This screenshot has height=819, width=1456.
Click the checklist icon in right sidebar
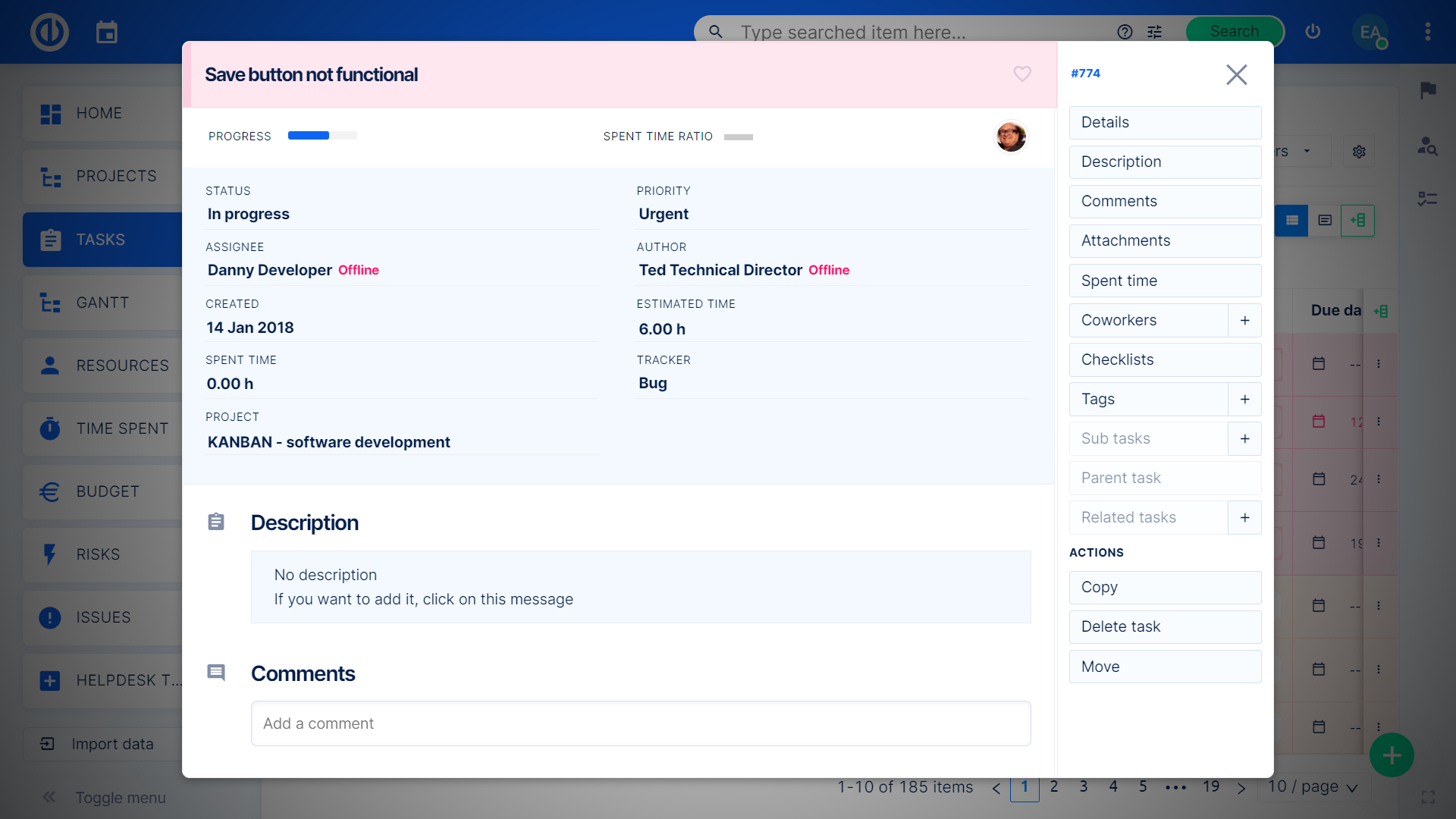pos(1428,199)
